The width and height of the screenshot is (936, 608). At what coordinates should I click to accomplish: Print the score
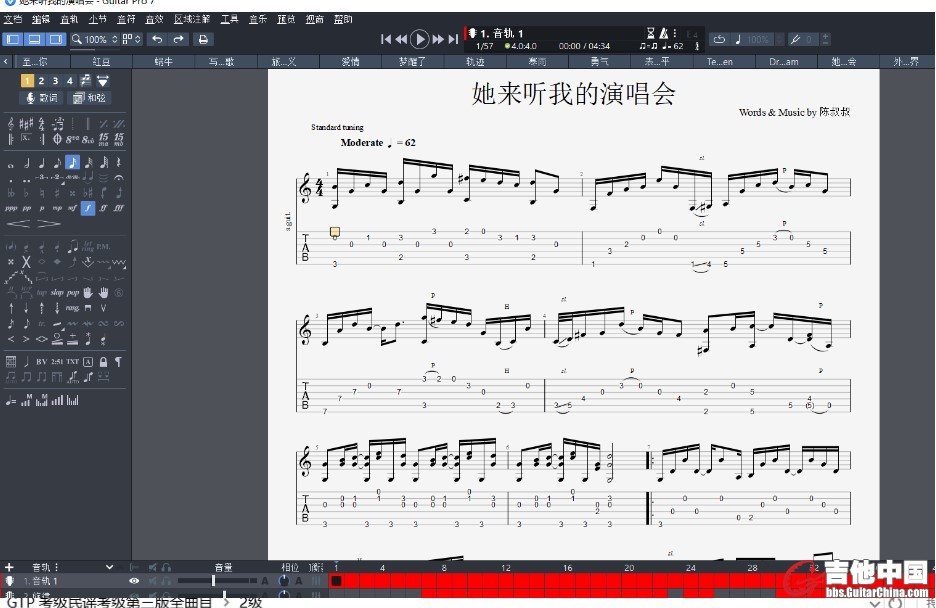pos(203,39)
